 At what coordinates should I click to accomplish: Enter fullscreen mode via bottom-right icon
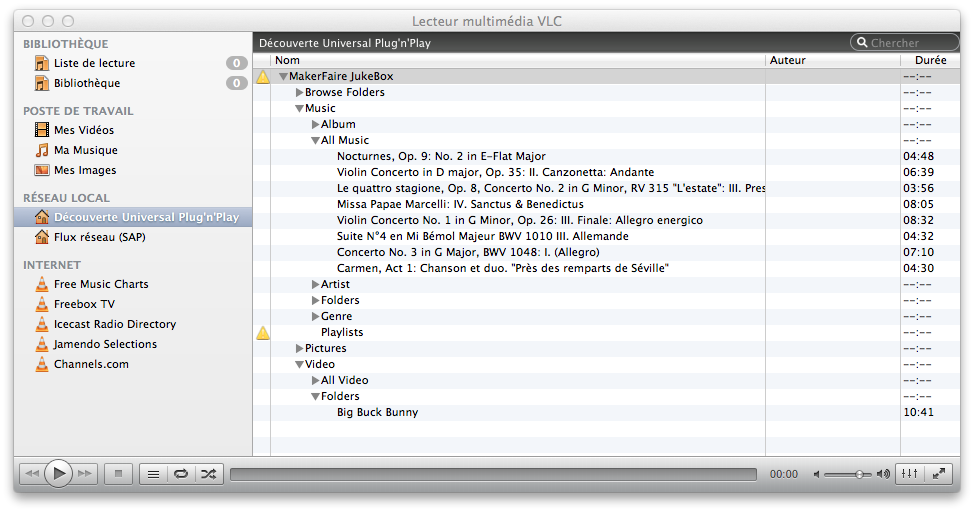pos(938,474)
